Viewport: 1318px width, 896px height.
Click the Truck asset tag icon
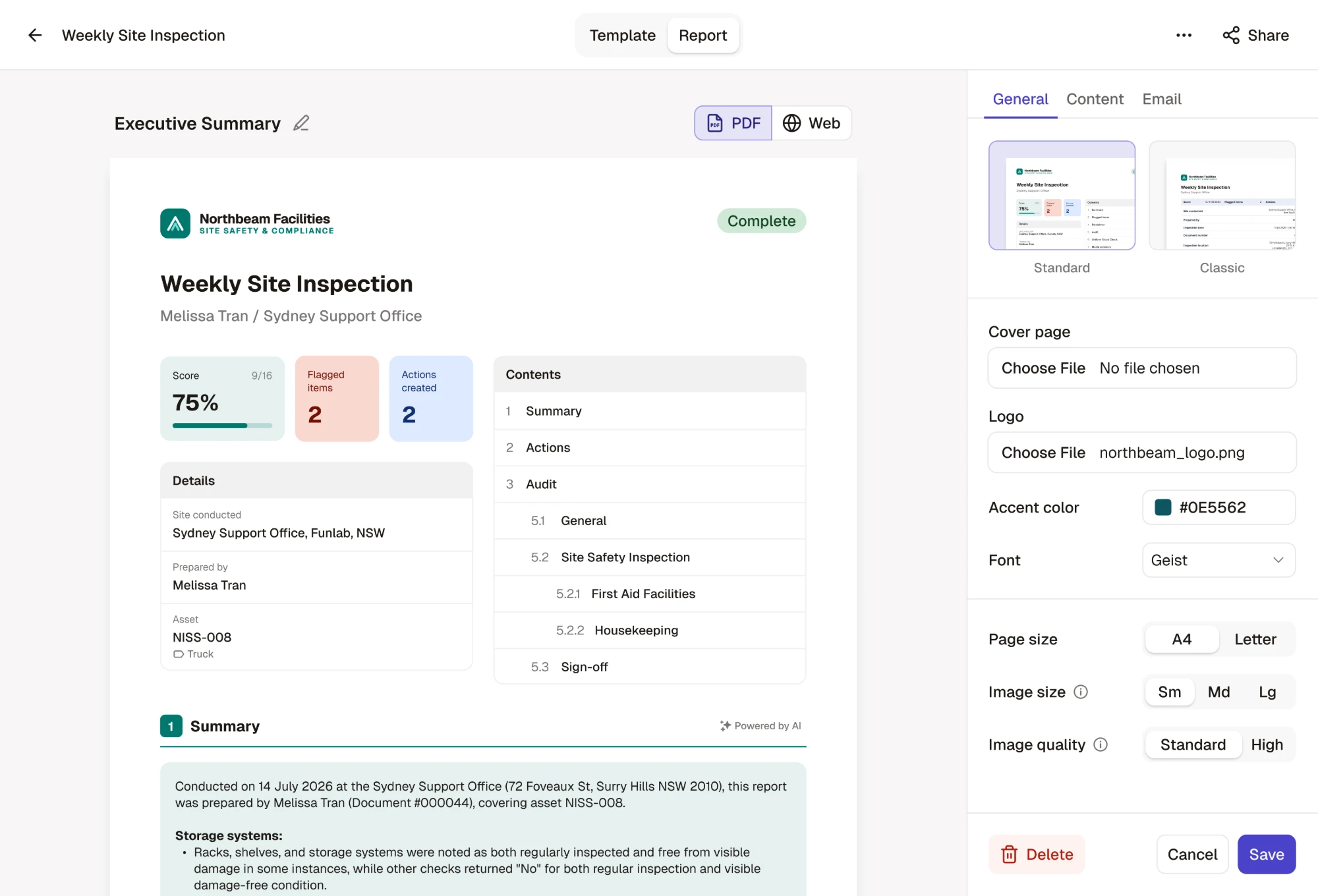pyautogui.click(x=179, y=654)
